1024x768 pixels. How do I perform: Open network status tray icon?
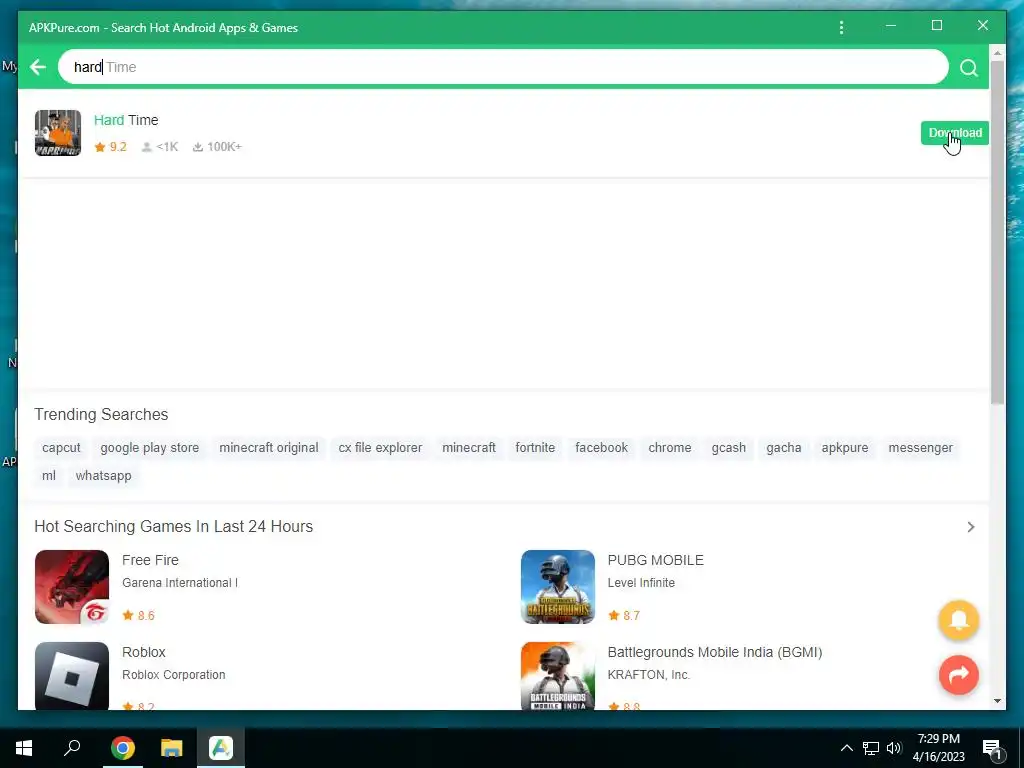(x=871, y=748)
